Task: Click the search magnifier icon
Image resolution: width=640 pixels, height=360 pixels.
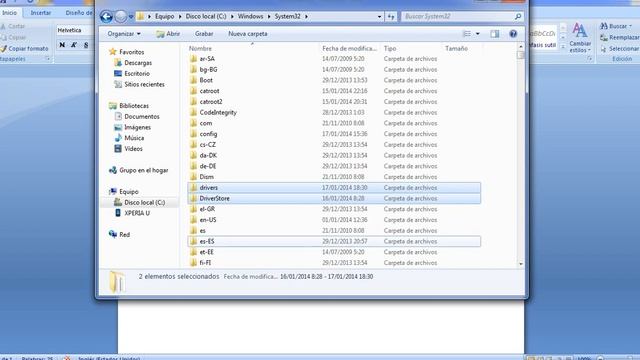Action: coord(518,17)
